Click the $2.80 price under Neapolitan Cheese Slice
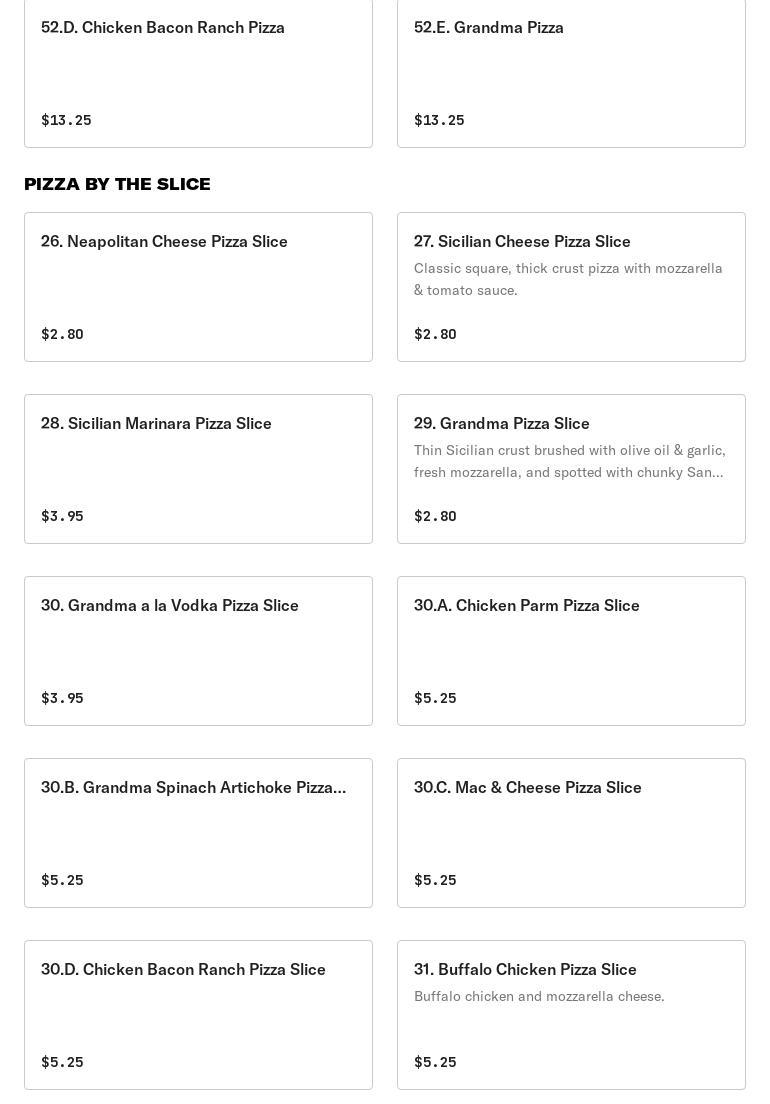Viewport: 770px width, 1104px height. pos(62,334)
